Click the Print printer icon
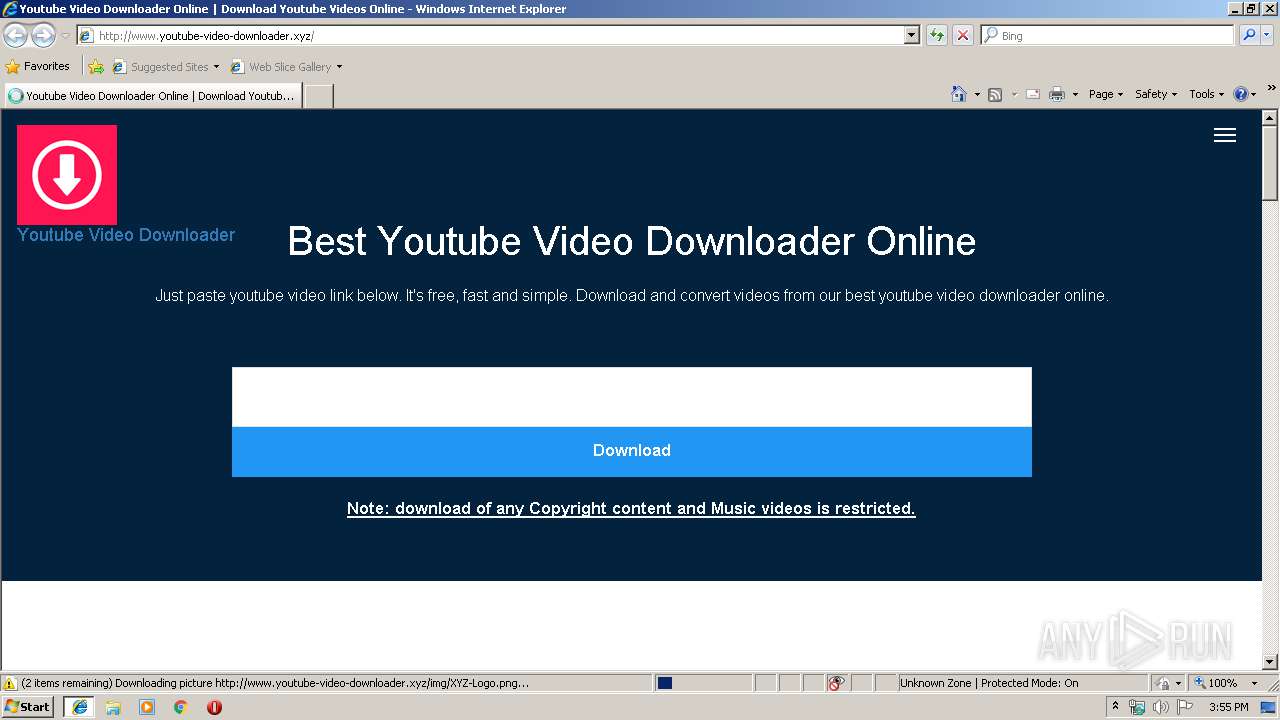This screenshot has height=720, width=1280. pos(1057,94)
